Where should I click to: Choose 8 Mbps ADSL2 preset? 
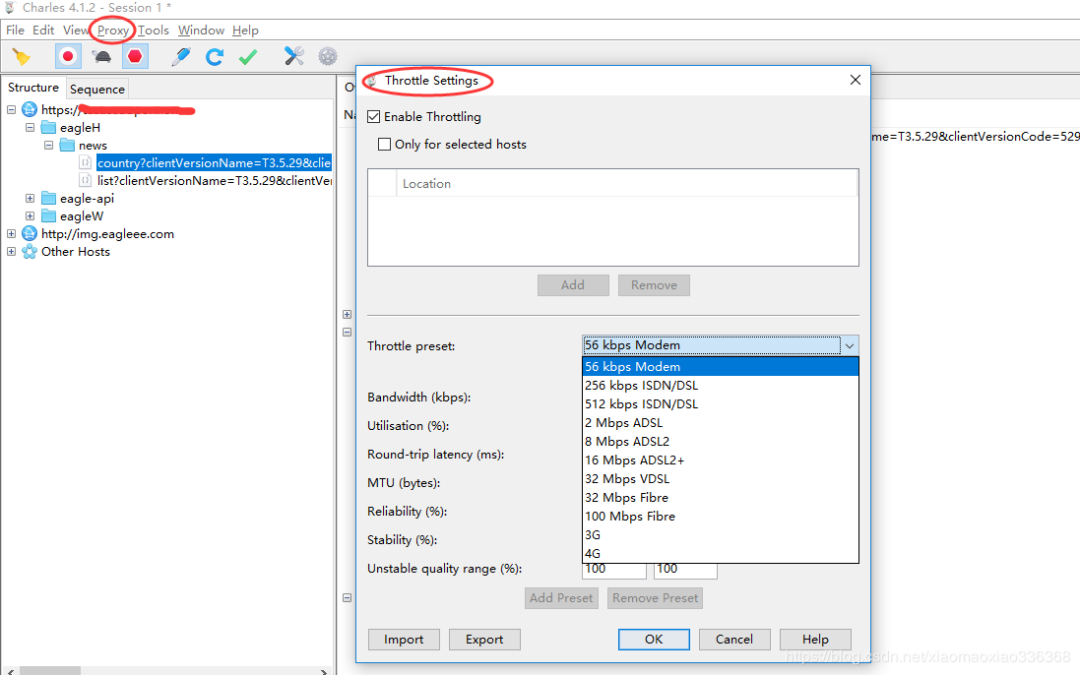click(x=720, y=441)
